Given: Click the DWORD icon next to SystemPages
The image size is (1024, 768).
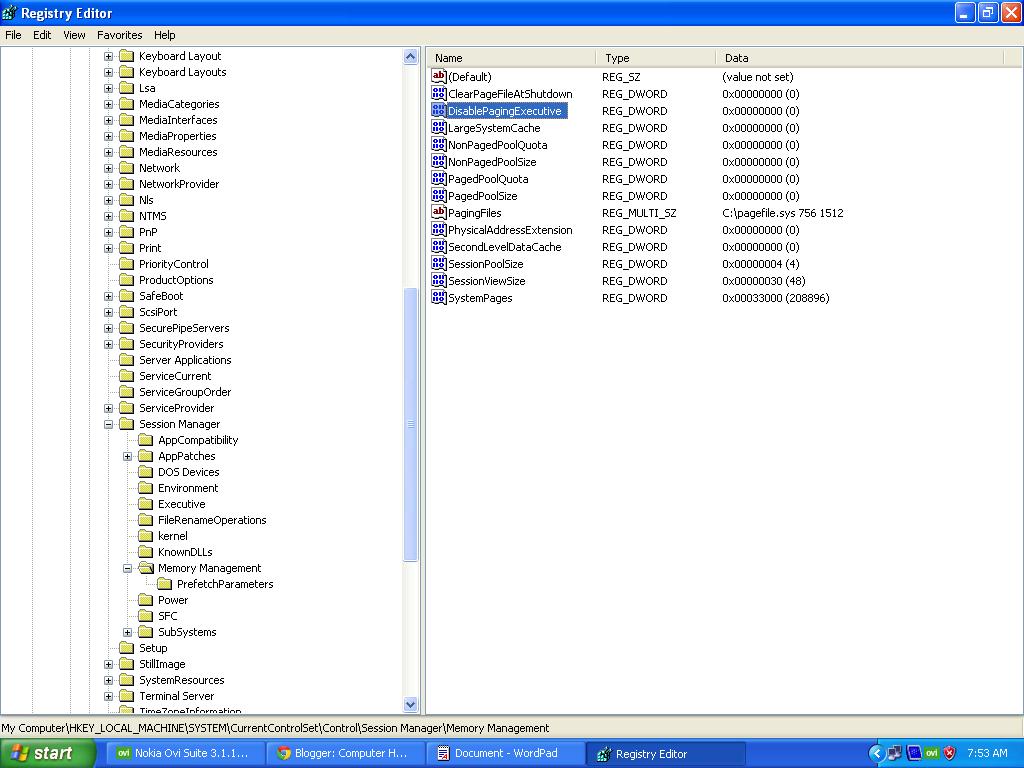Looking at the screenshot, I should [438, 297].
